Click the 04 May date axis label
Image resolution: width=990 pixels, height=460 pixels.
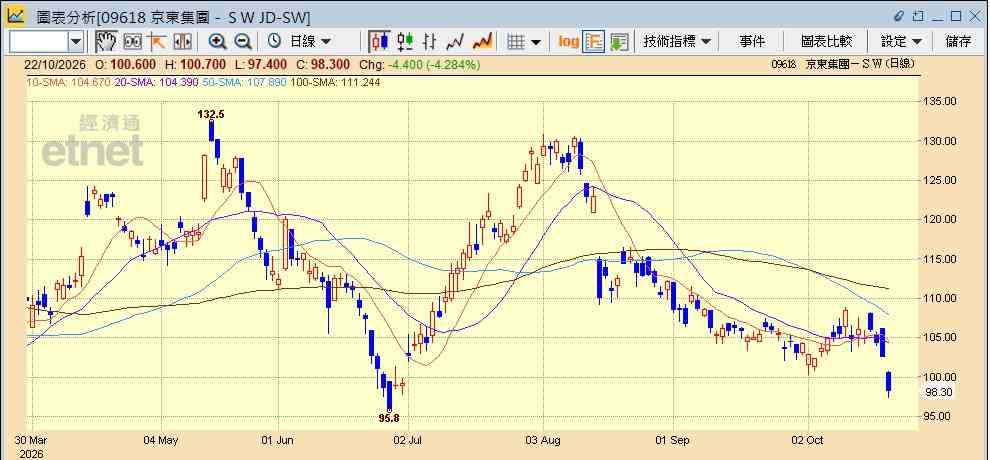click(160, 440)
